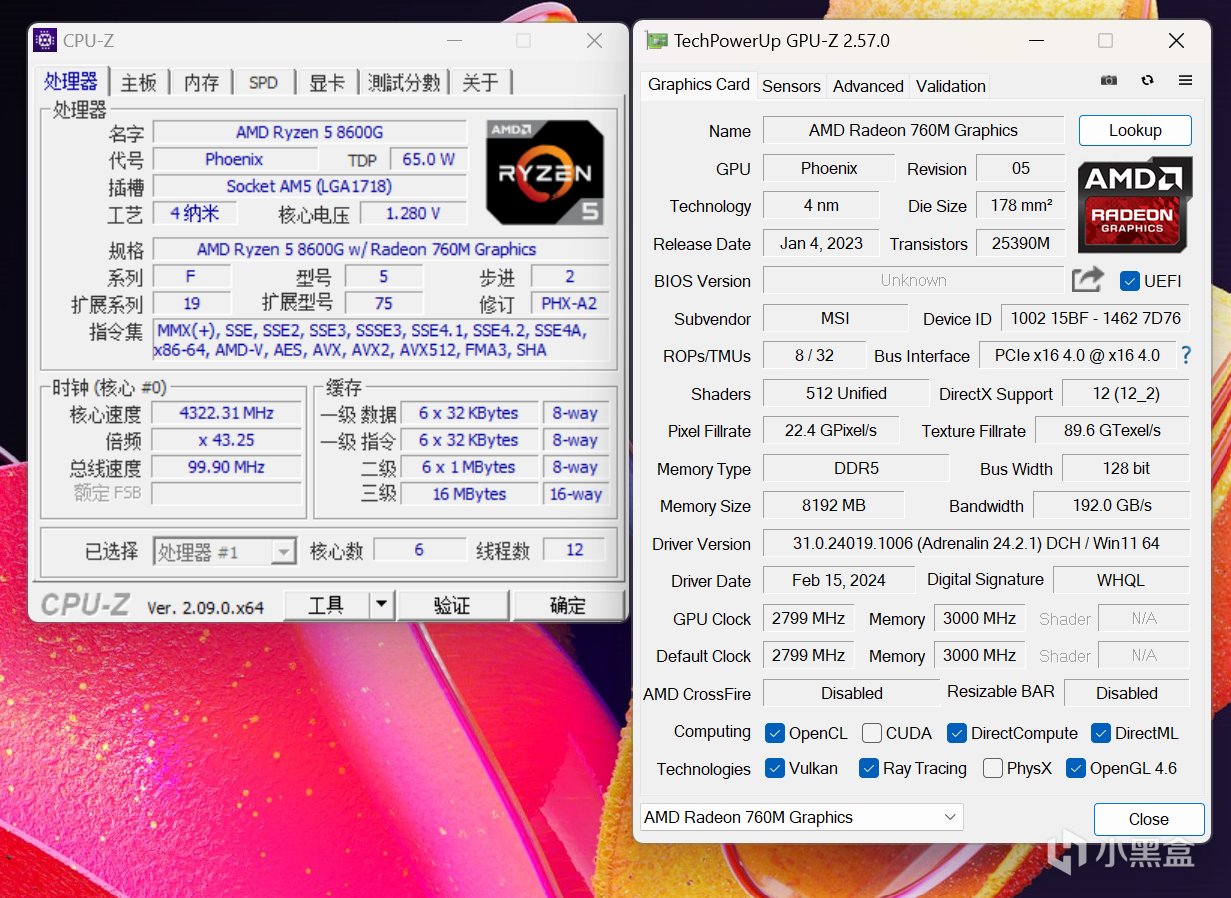
Task: Click the Shaders value 512 Unified
Action: click(846, 393)
